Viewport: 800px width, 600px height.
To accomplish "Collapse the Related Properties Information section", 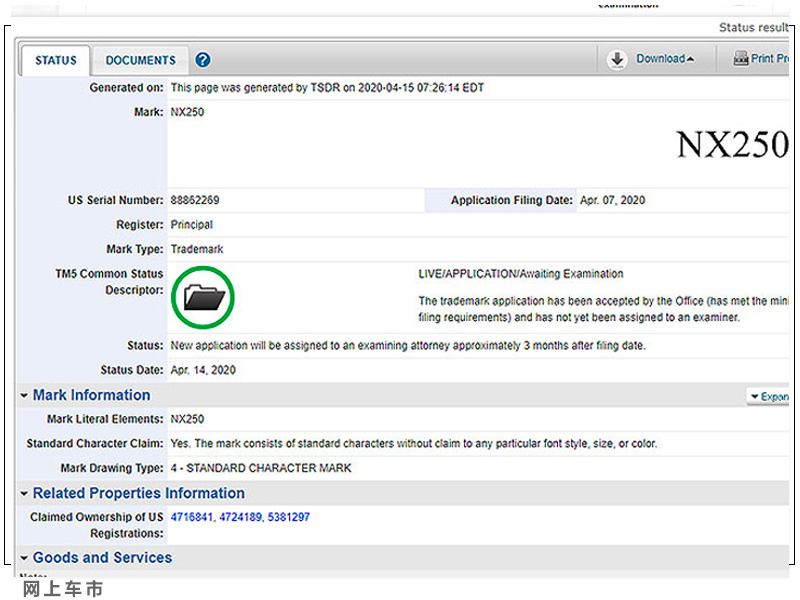I will (x=24, y=493).
